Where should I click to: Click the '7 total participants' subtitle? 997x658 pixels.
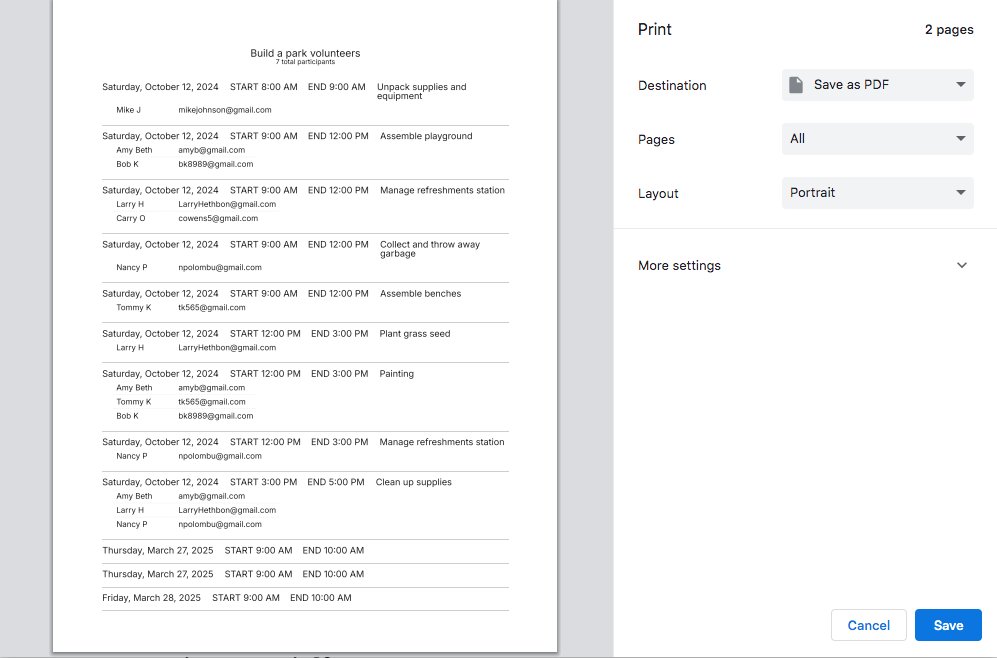(305, 62)
